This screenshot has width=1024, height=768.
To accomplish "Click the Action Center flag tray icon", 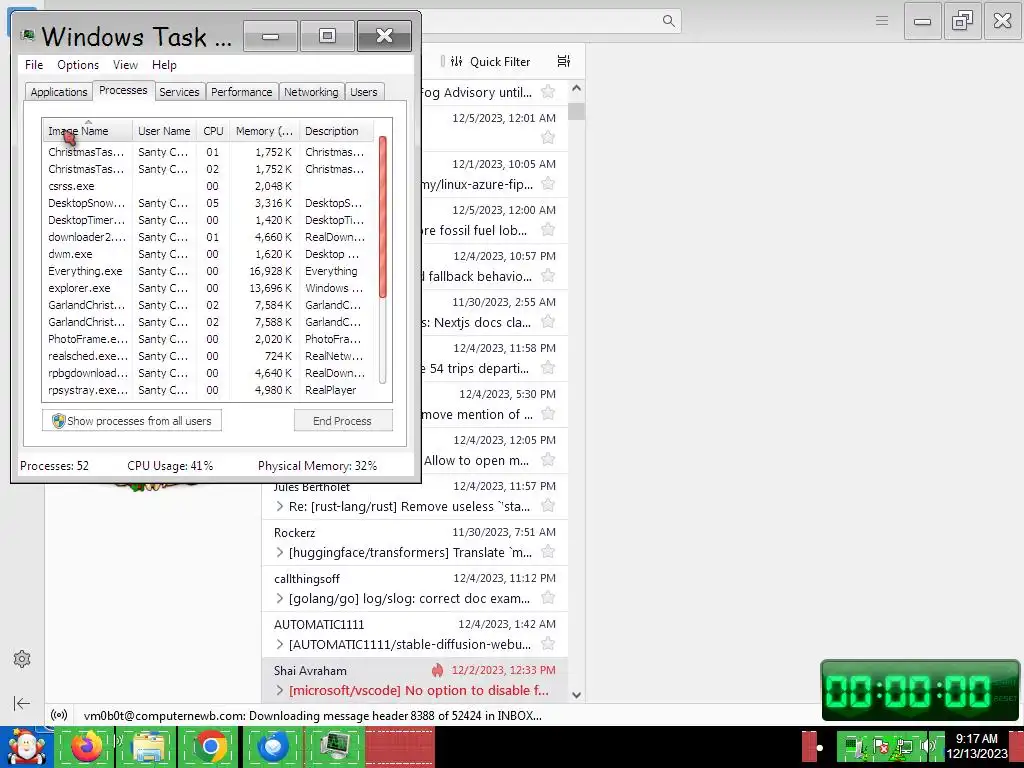I will [880, 746].
